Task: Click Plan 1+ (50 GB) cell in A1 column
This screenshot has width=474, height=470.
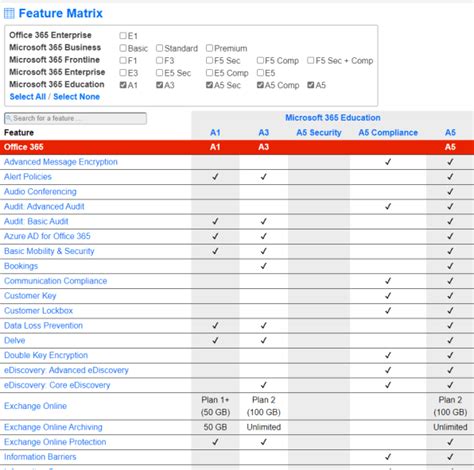Action: click(x=215, y=406)
